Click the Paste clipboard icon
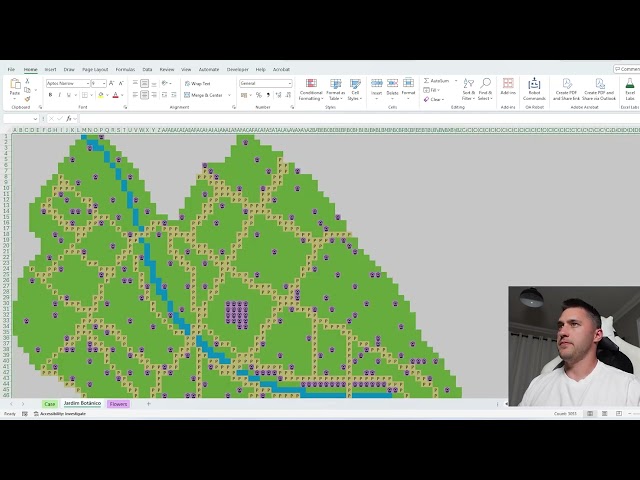The width and height of the screenshot is (640, 480). click(15, 84)
